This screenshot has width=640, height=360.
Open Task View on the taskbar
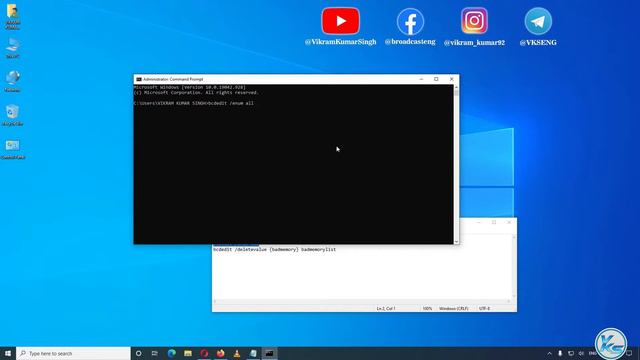[x=155, y=353]
